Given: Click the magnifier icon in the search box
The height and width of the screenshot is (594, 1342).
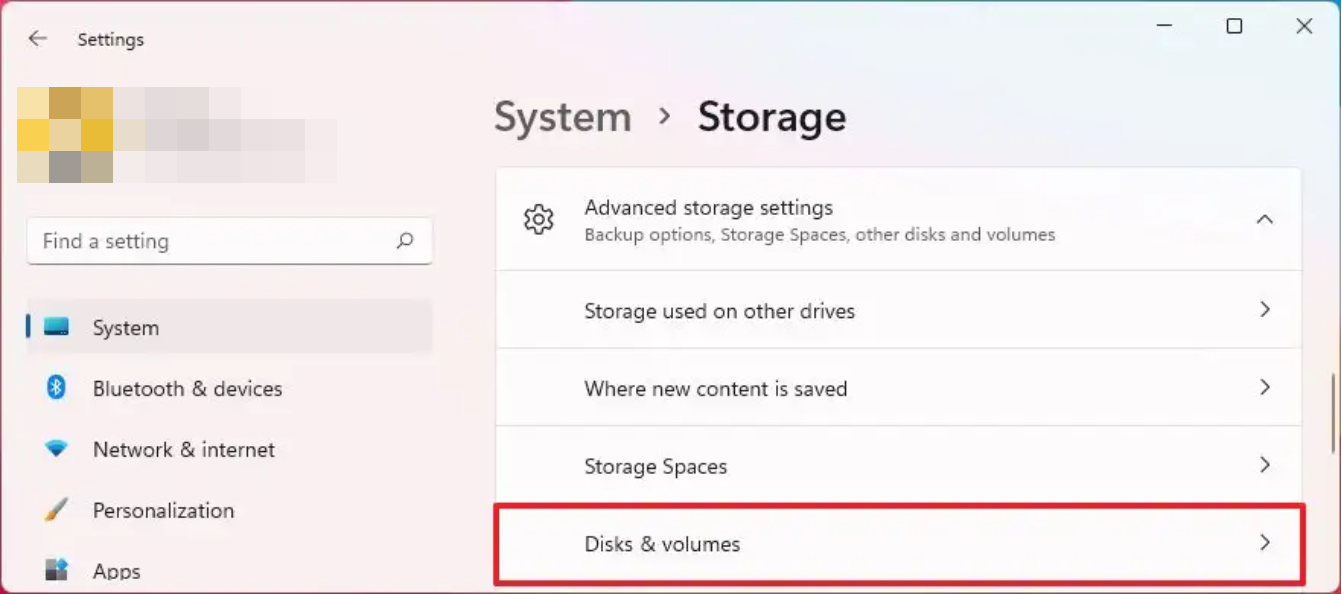Looking at the screenshot, I should (x=405, y=241).
